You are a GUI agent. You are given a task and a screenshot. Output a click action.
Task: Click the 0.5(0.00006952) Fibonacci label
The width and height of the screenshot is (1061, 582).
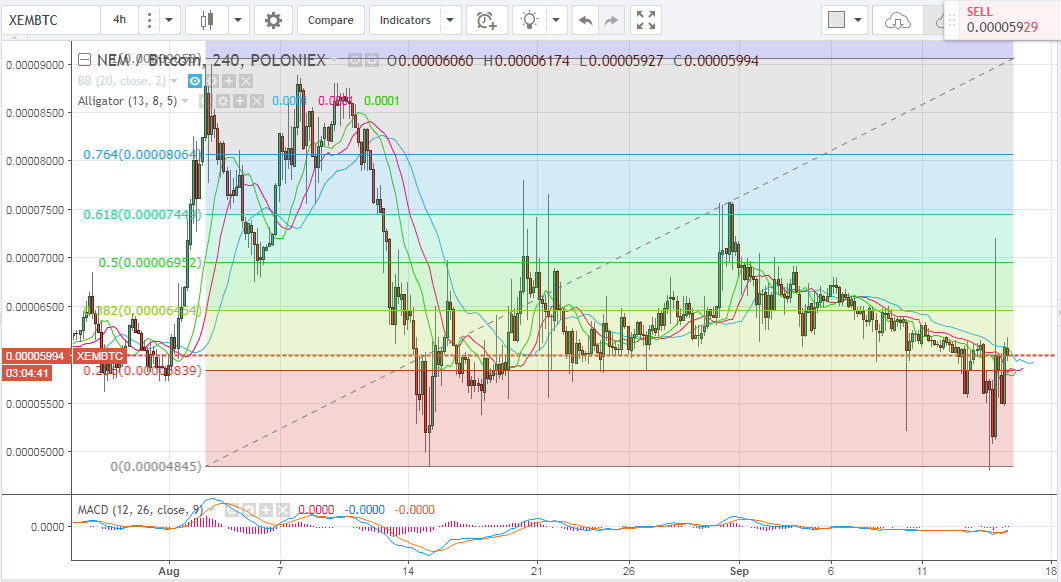pyautogui.click(x=150, y=263)
